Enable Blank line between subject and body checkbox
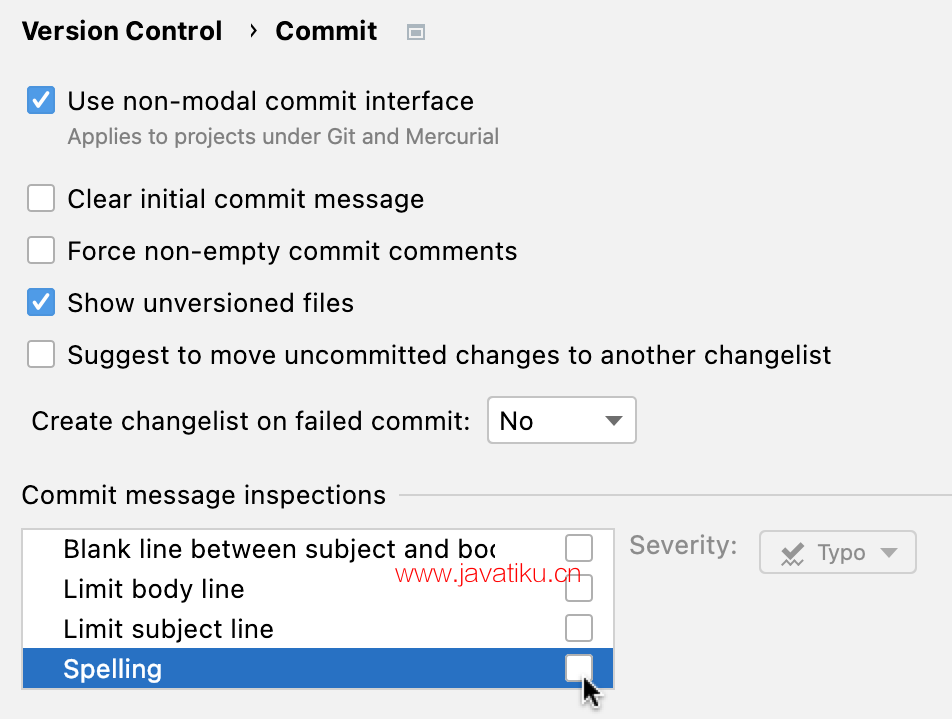 (579, 548)
